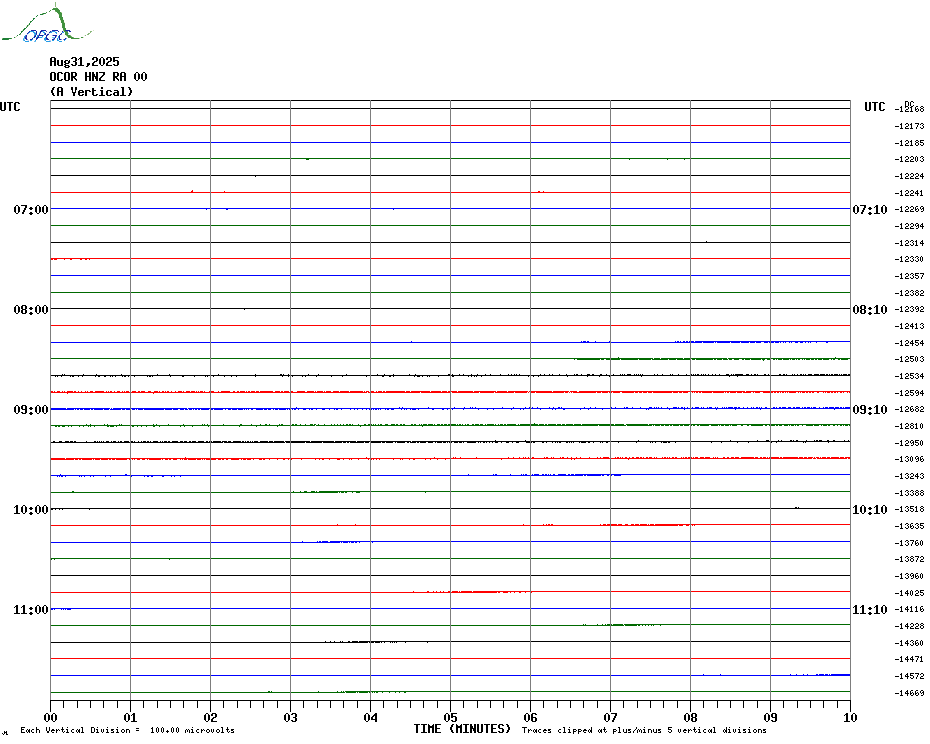Click minute tick label '06'
The image size is (930, 744).
tap(531, 718)
